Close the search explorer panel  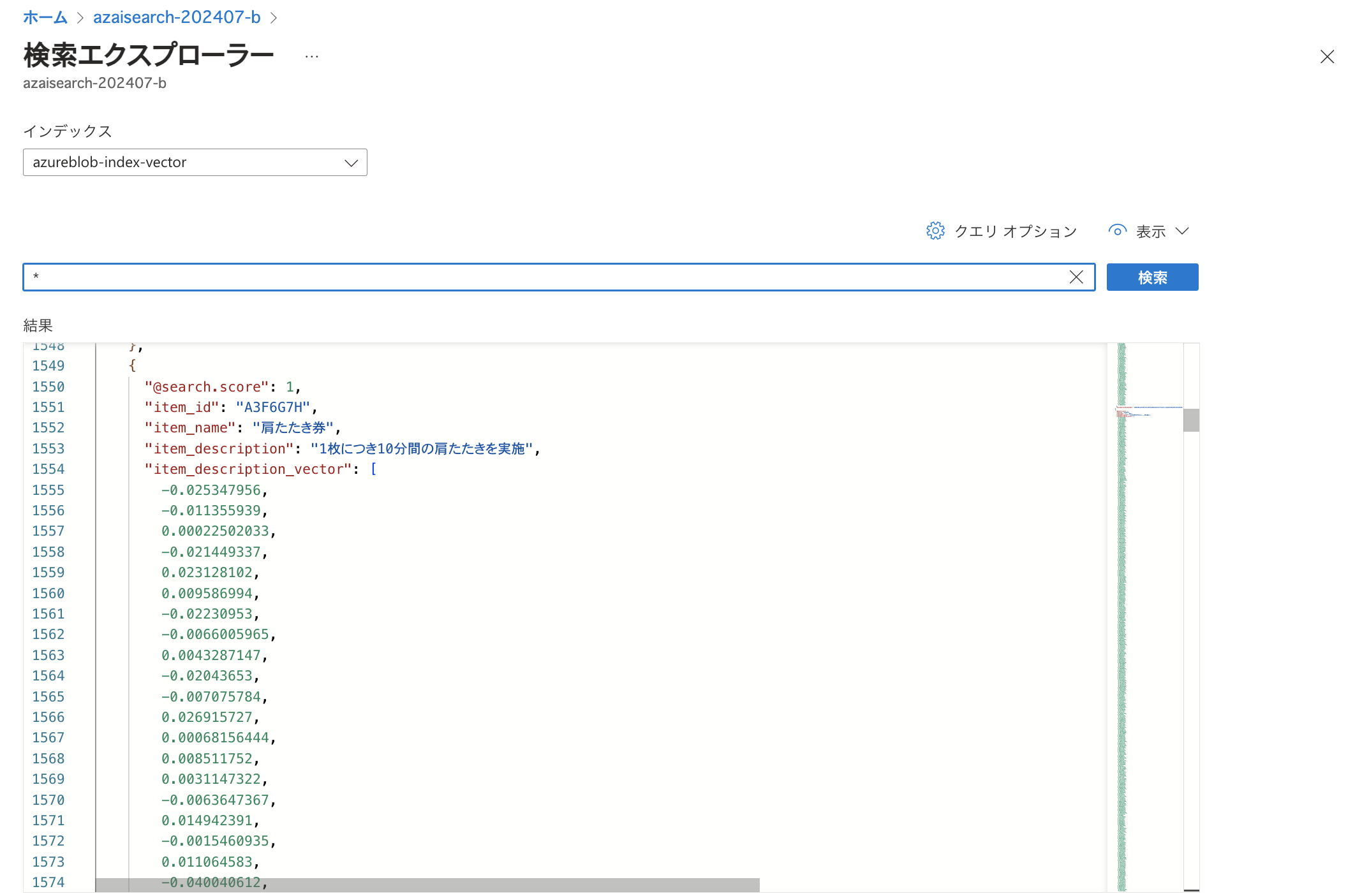(x=1327, y=57)
